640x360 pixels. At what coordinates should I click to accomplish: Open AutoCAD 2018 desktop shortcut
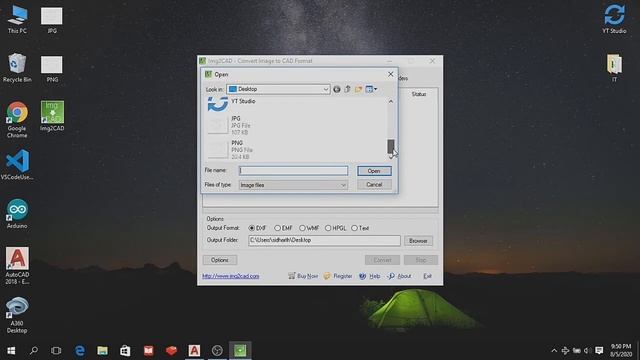[17, 266]
